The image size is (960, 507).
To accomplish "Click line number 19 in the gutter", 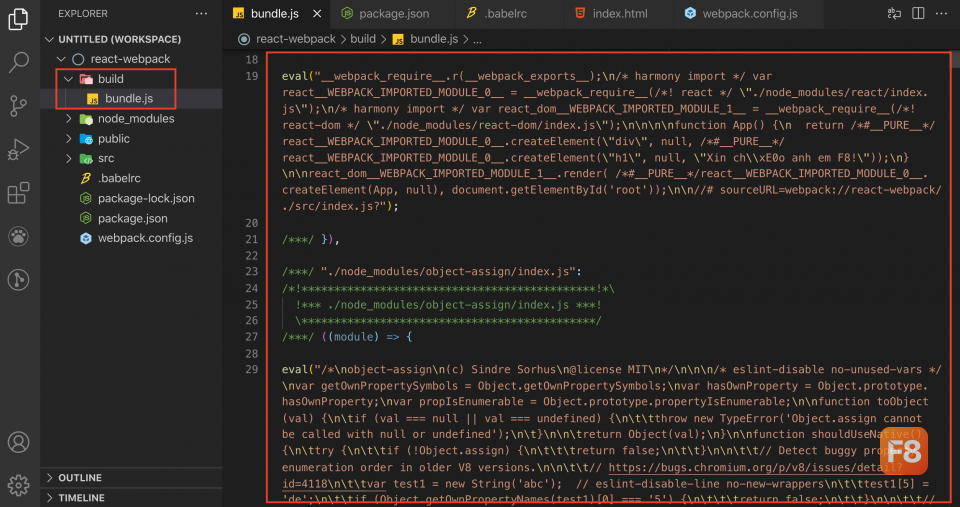I will click(x=252, y=77).
